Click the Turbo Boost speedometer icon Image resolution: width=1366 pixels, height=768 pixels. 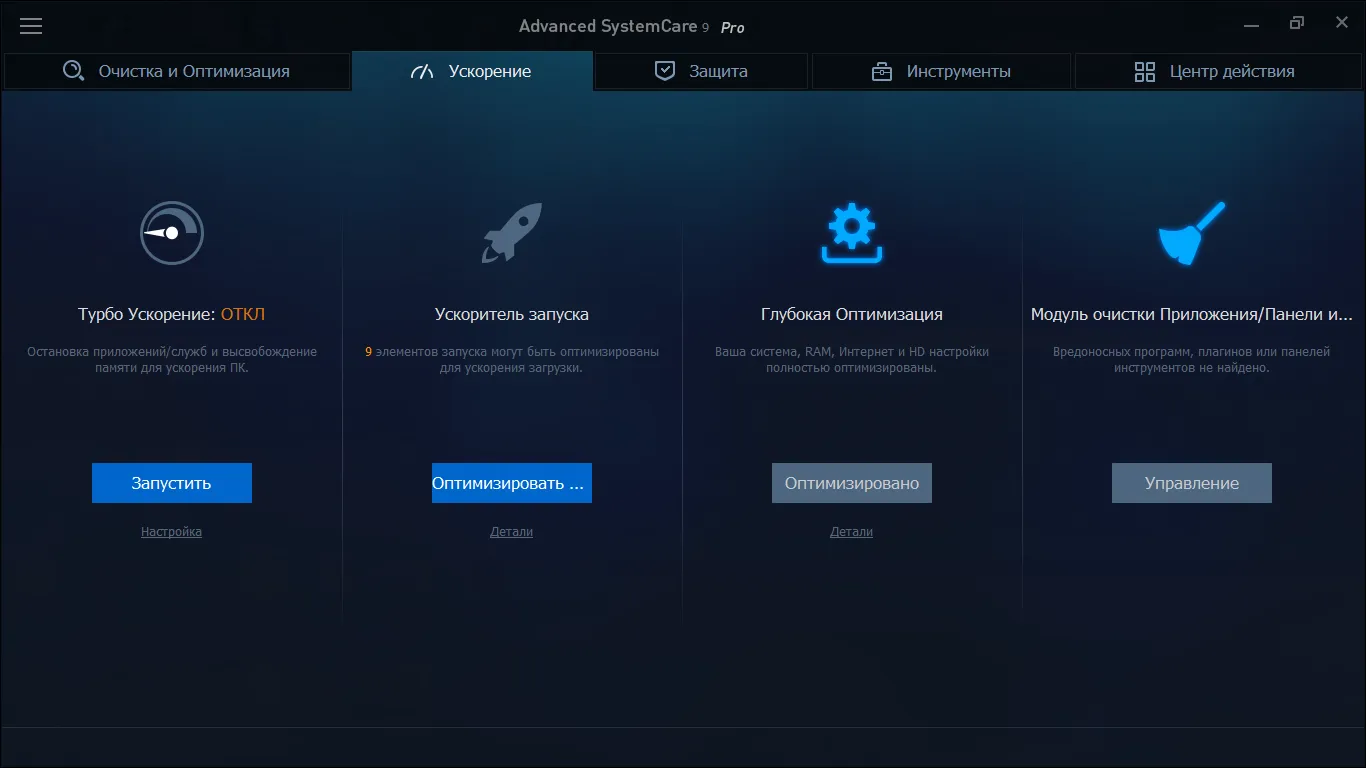click(172, 233)
